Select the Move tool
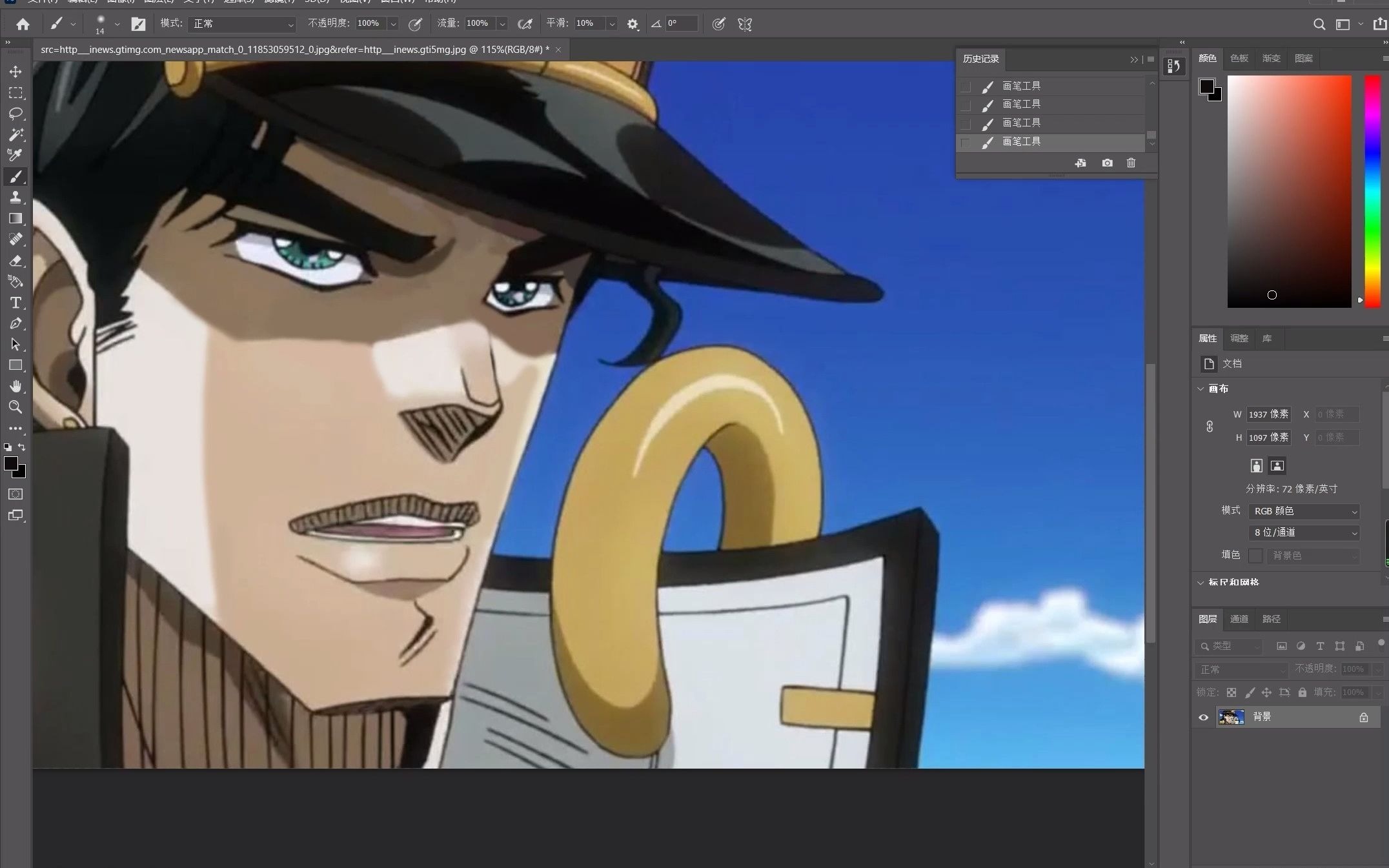The height and width of the screenshot is (868, 1389). pyautogui.click(x=15, y=72)
